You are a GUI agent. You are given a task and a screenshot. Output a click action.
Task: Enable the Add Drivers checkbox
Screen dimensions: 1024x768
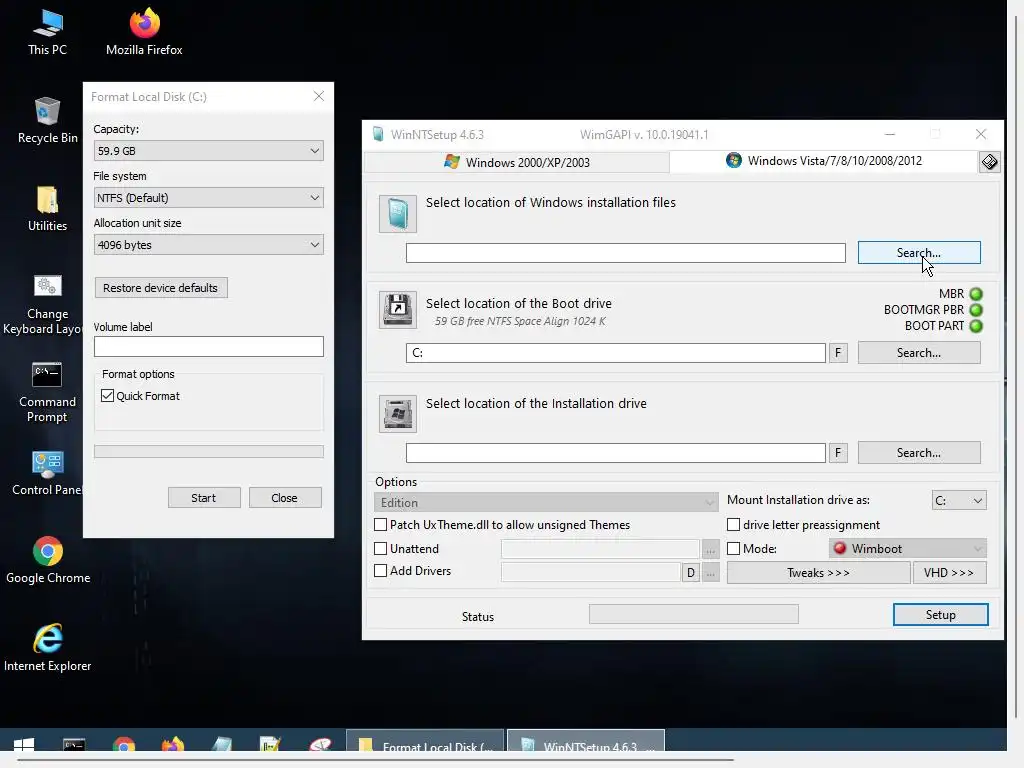pyautogui.click(x=380, y=570)
